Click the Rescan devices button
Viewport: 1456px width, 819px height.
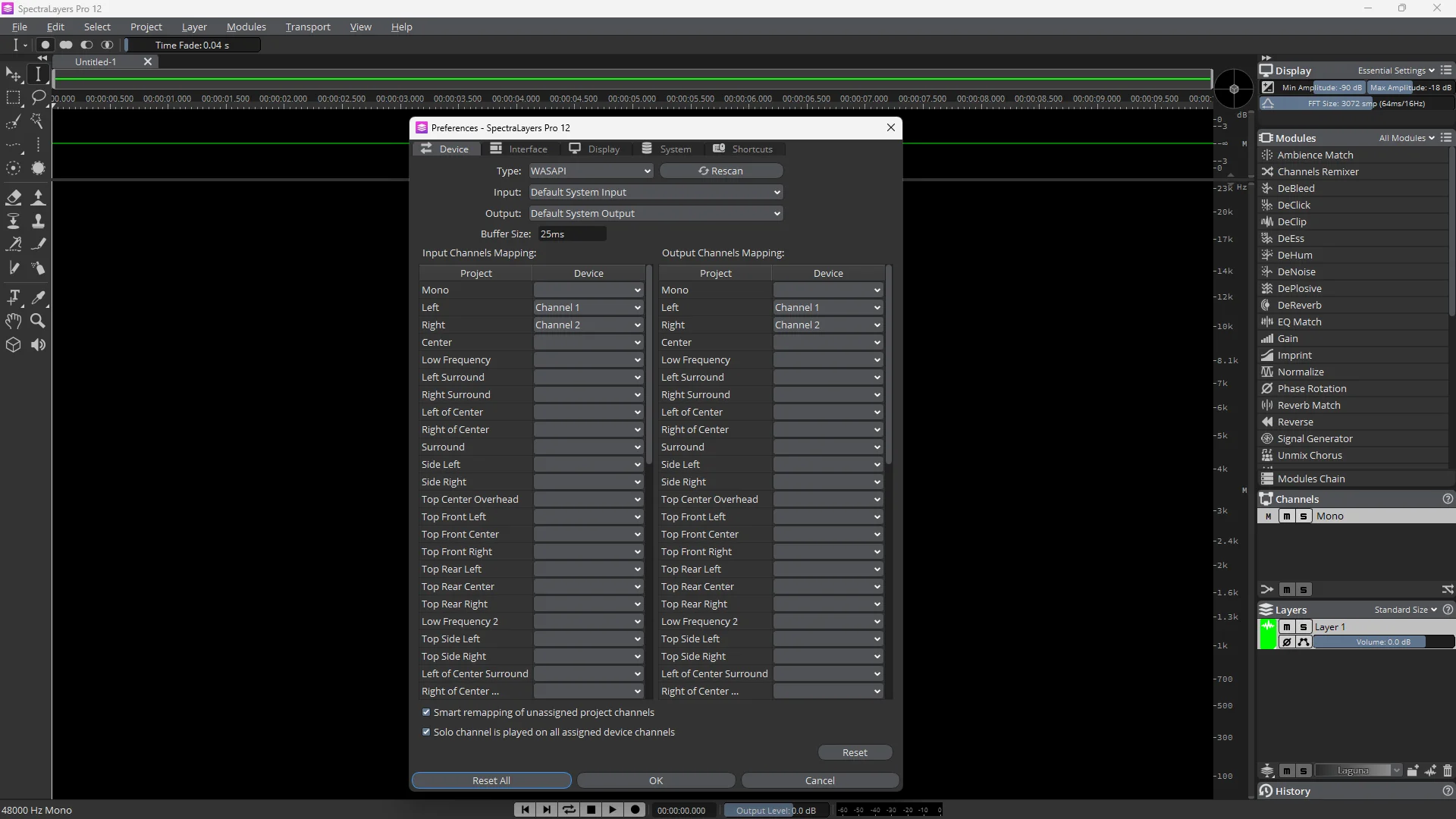tap(720, 171)
